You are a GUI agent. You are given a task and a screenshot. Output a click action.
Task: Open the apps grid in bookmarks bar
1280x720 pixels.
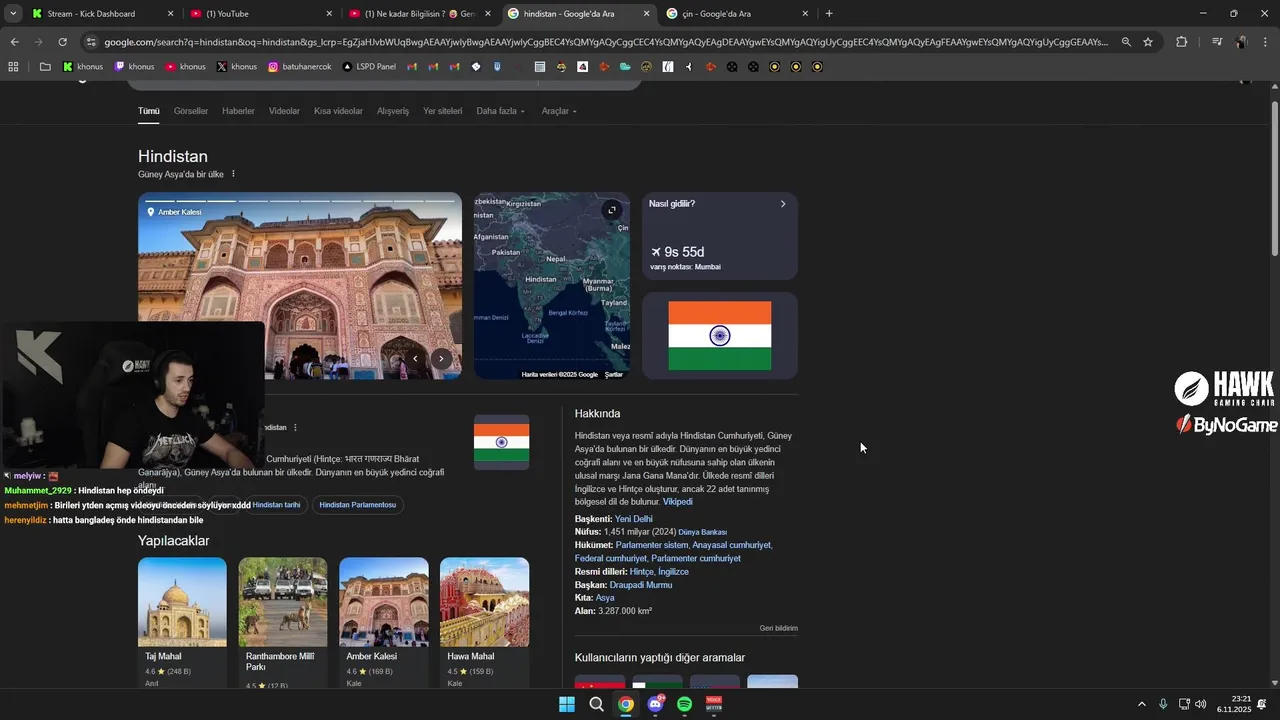coord(13,67)
